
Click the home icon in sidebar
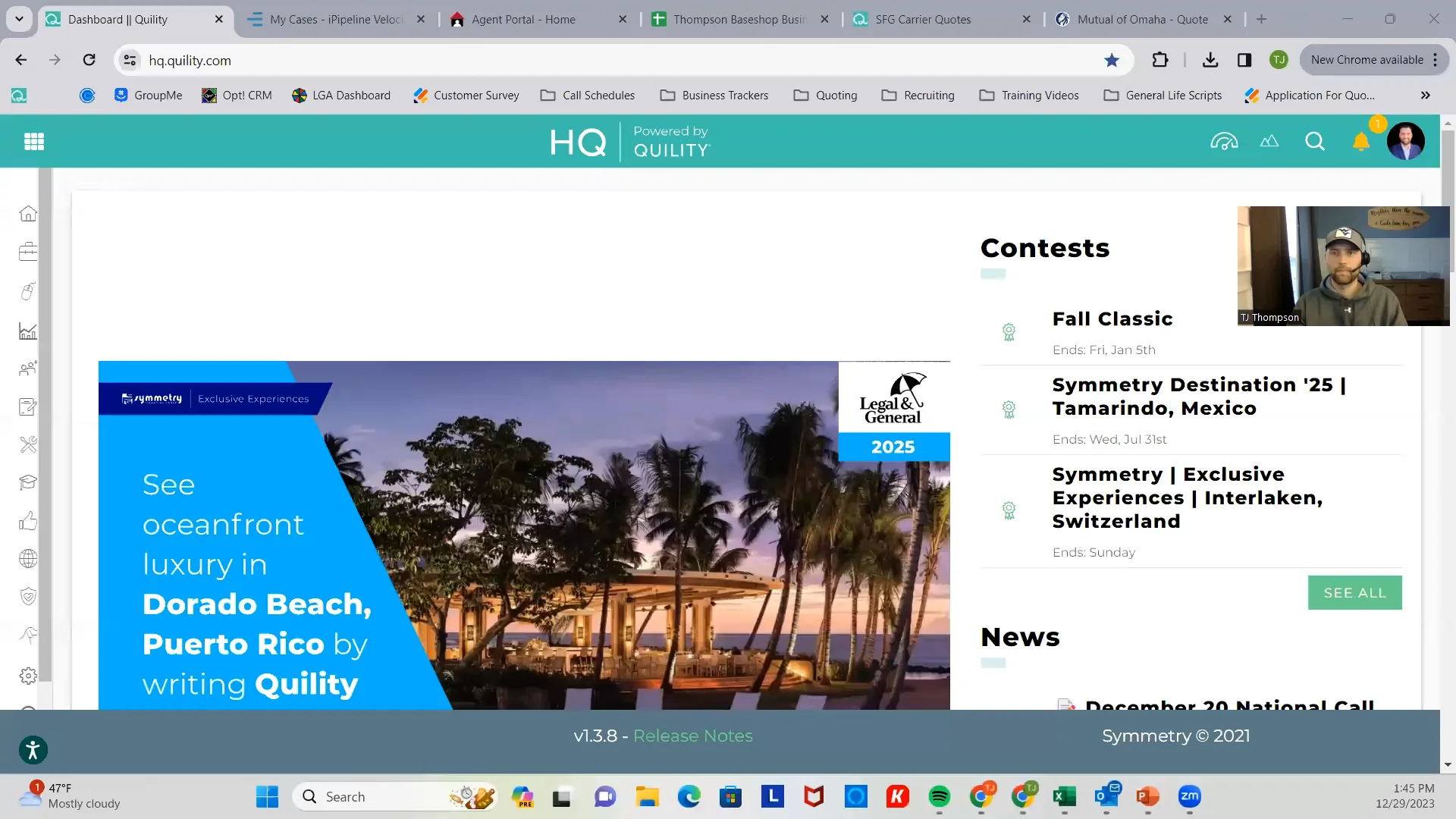(28, 214)
